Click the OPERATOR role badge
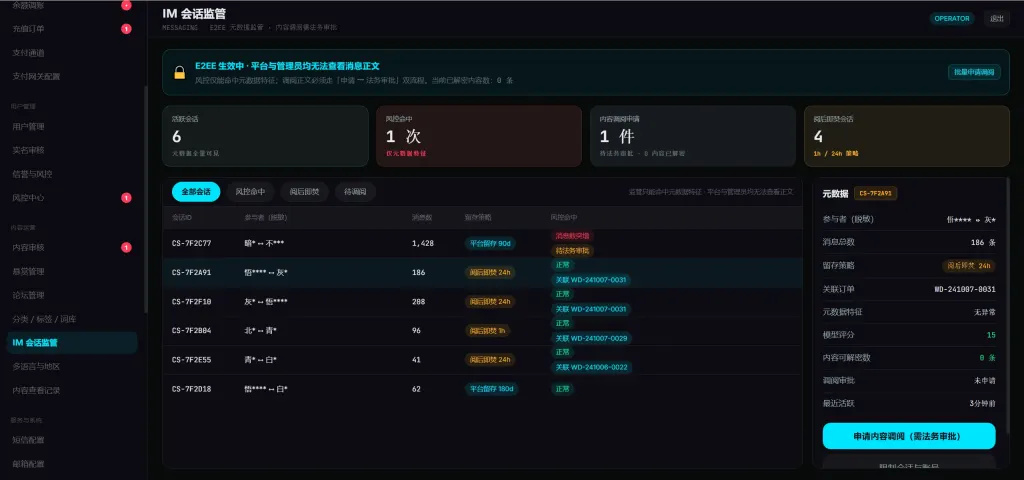The height and width of the screenshot is (480, 1024). point(952,18)
